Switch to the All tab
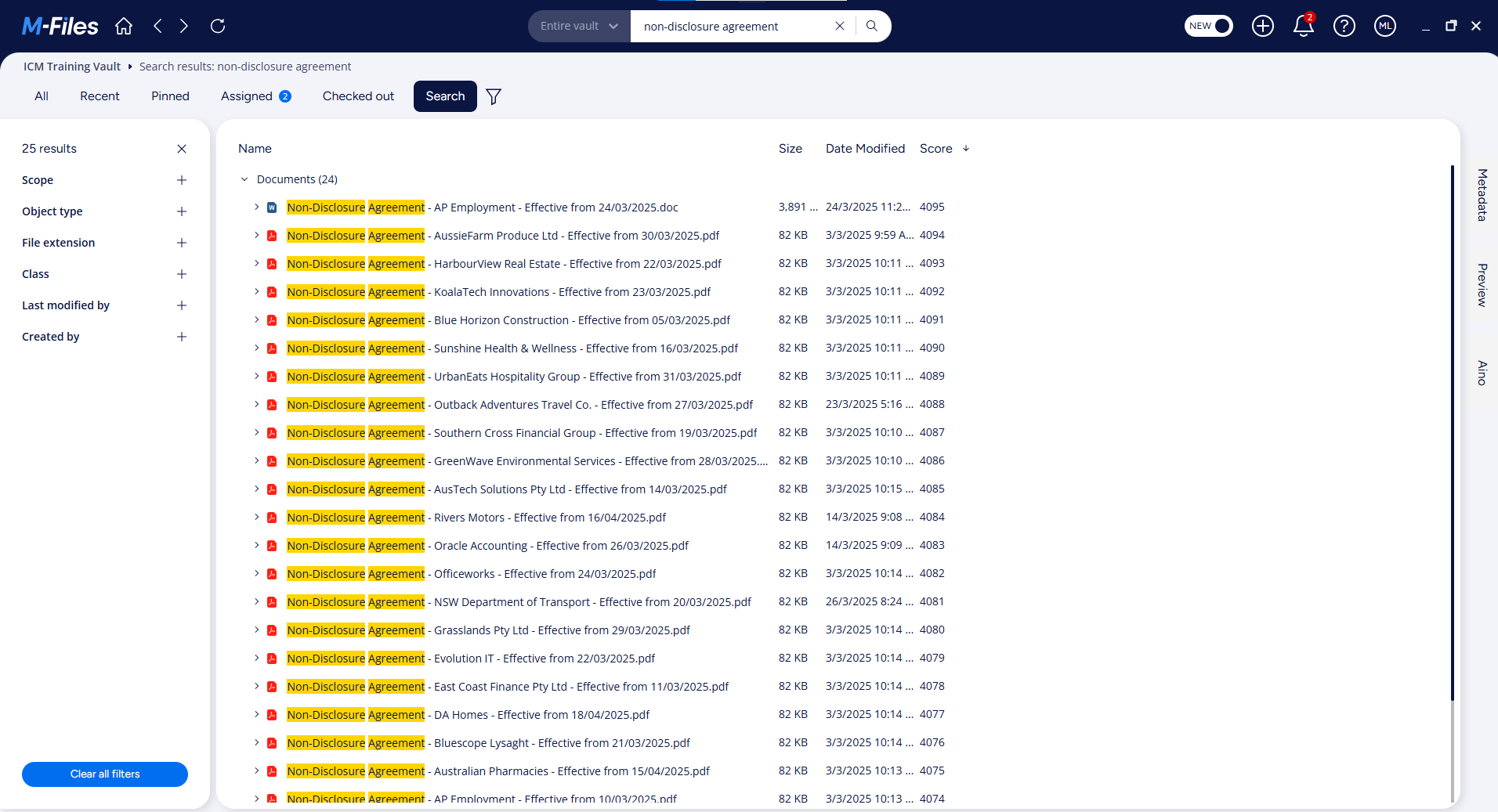Screen dimensions: 1498x812 pos(42,96)
